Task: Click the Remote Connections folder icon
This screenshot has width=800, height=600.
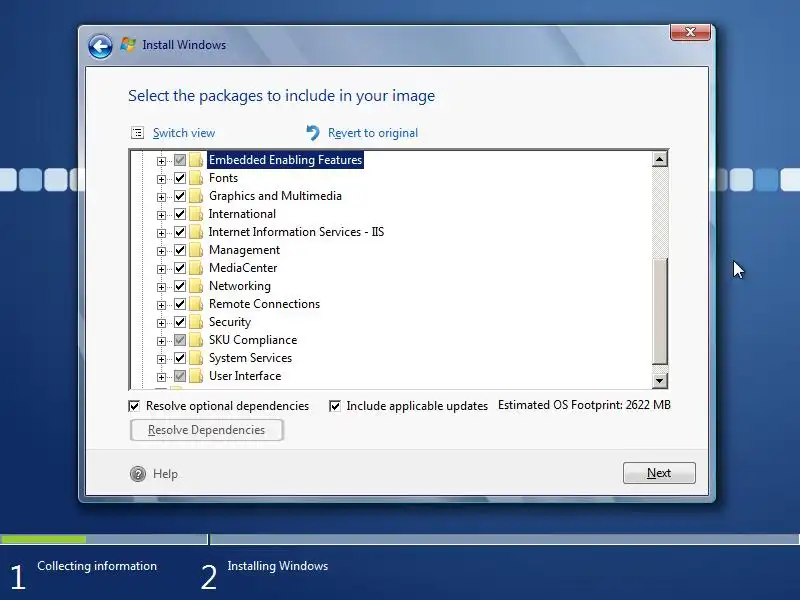Action: (x=196, y=304)
